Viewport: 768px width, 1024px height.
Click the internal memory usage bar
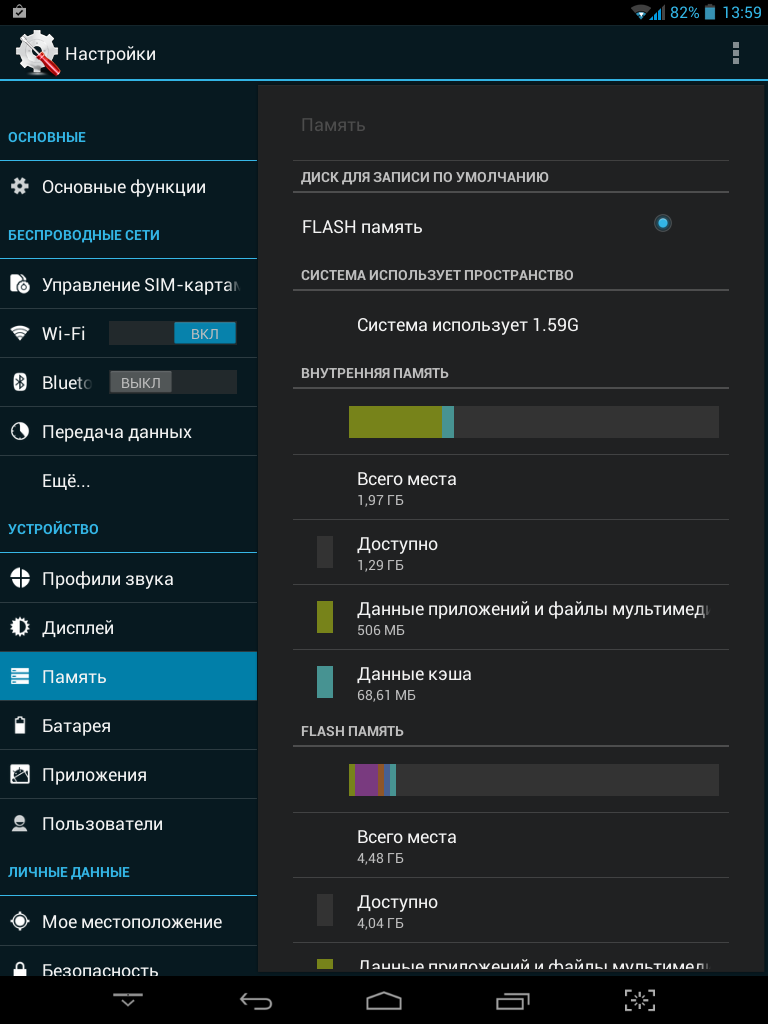pyautogui.click(x=533, y=422)
